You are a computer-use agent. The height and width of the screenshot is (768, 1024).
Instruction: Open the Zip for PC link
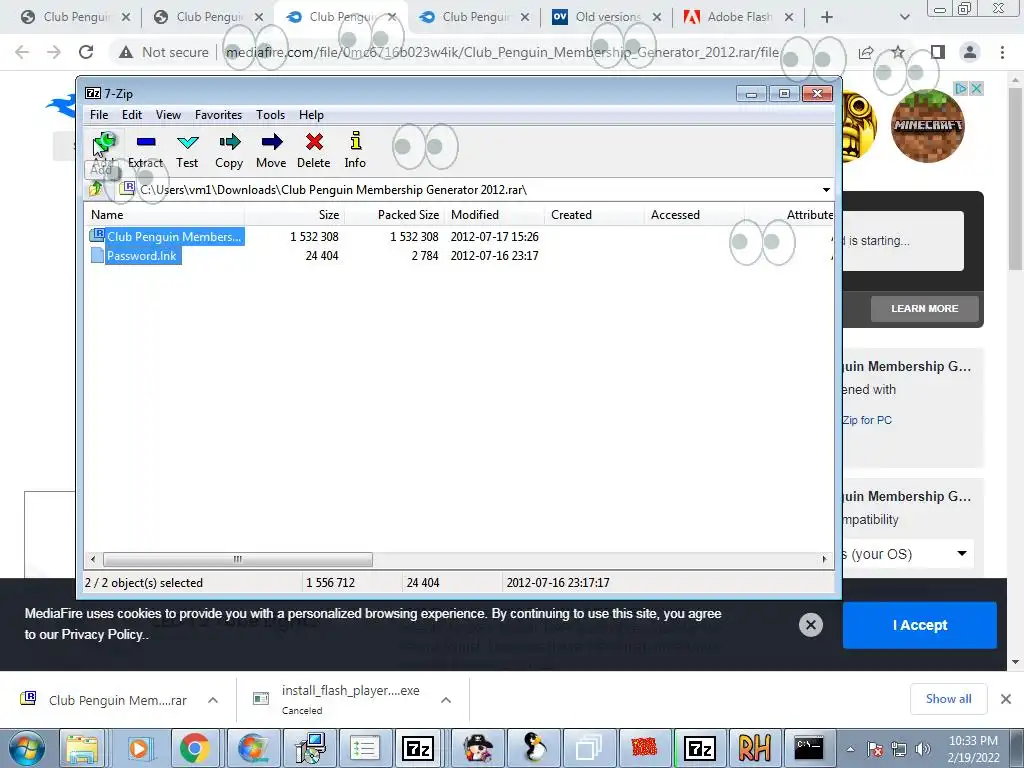(x=867, y=420)
